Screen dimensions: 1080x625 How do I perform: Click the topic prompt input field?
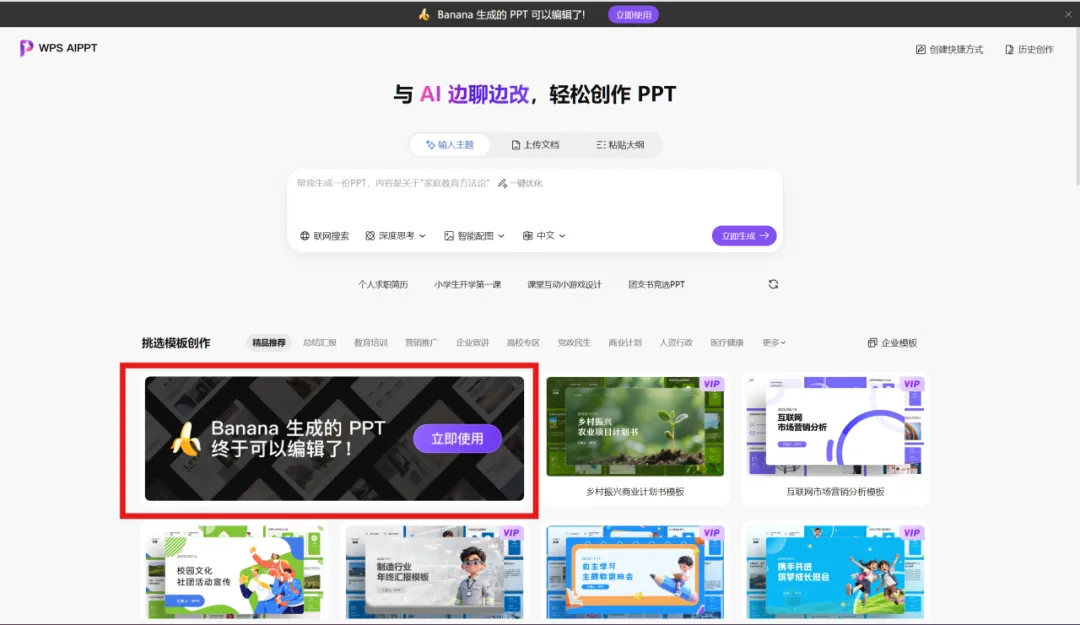534,196
